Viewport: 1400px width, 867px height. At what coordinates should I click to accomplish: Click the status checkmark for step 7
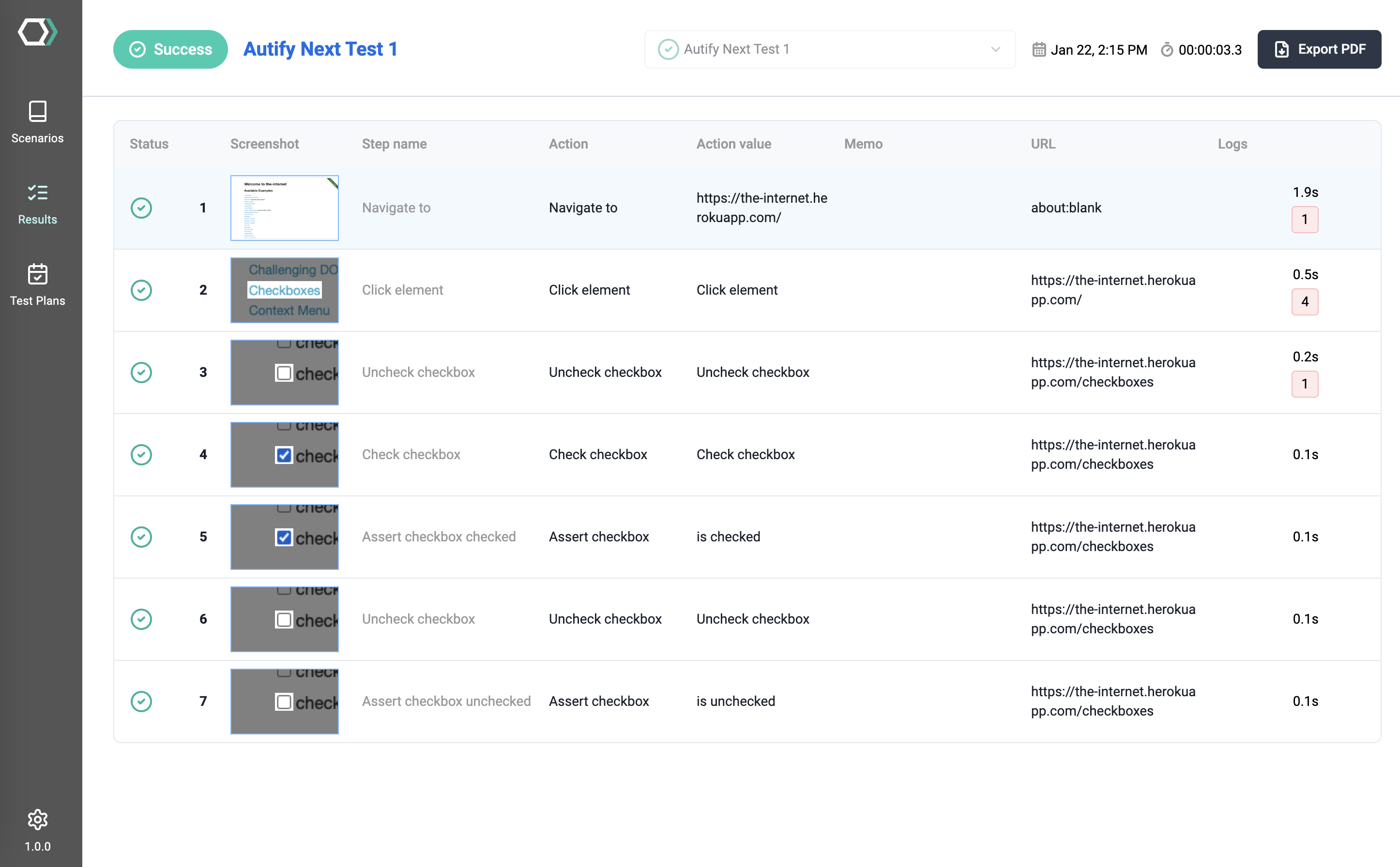(141, 701)
